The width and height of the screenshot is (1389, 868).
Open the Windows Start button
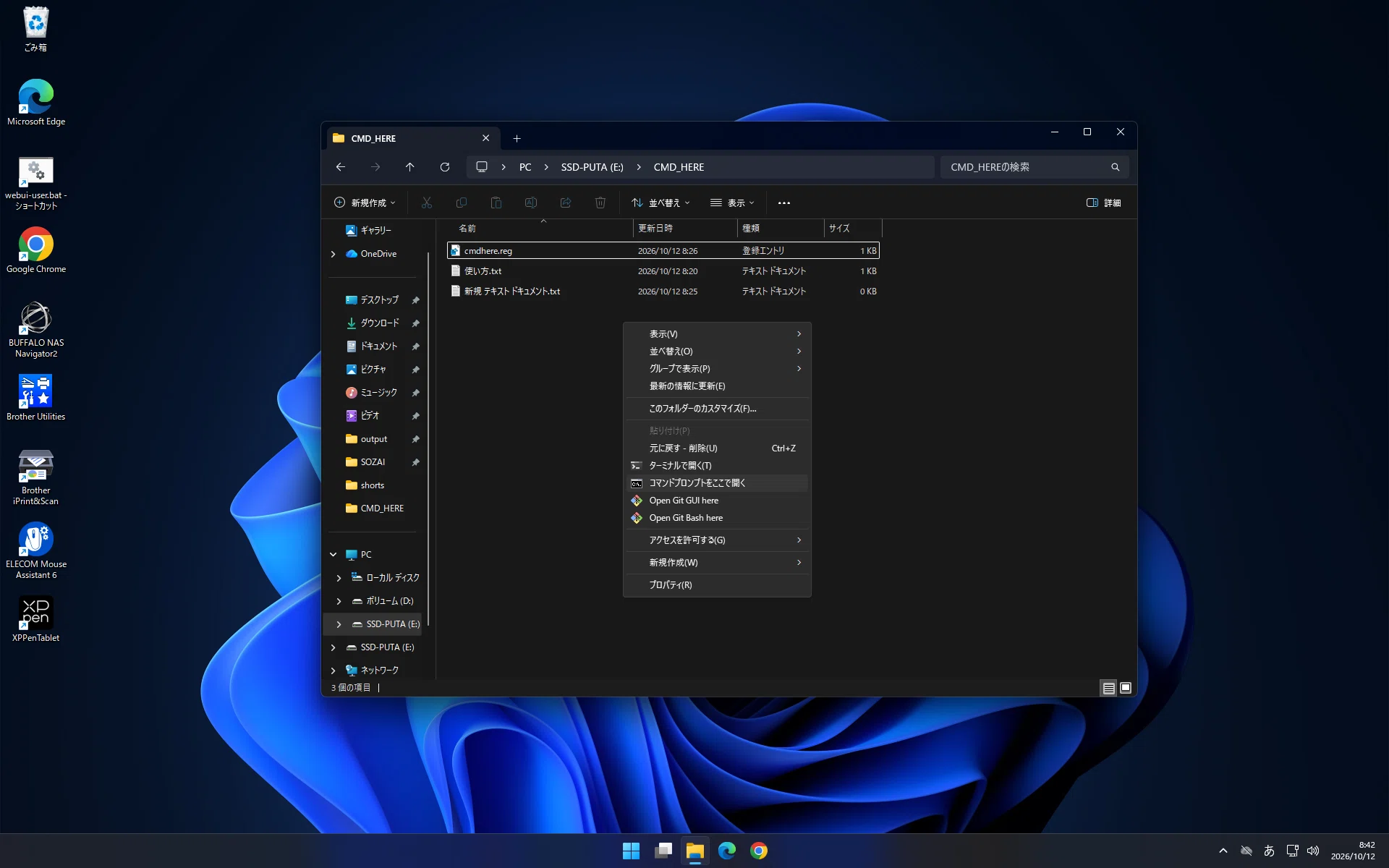(631, 851)
